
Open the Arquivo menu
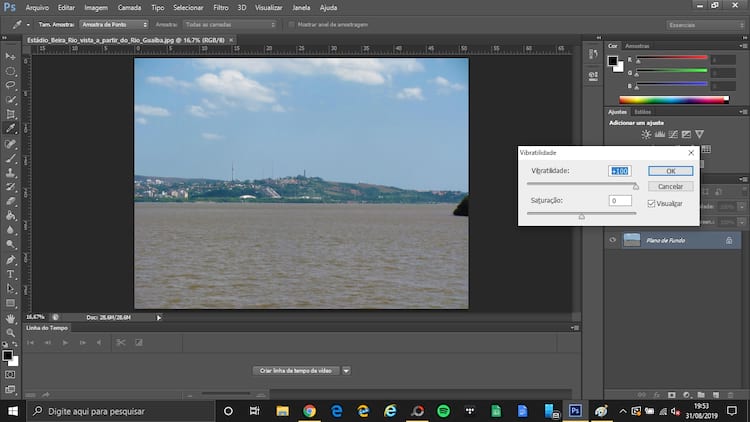click(x=37, y=8)
